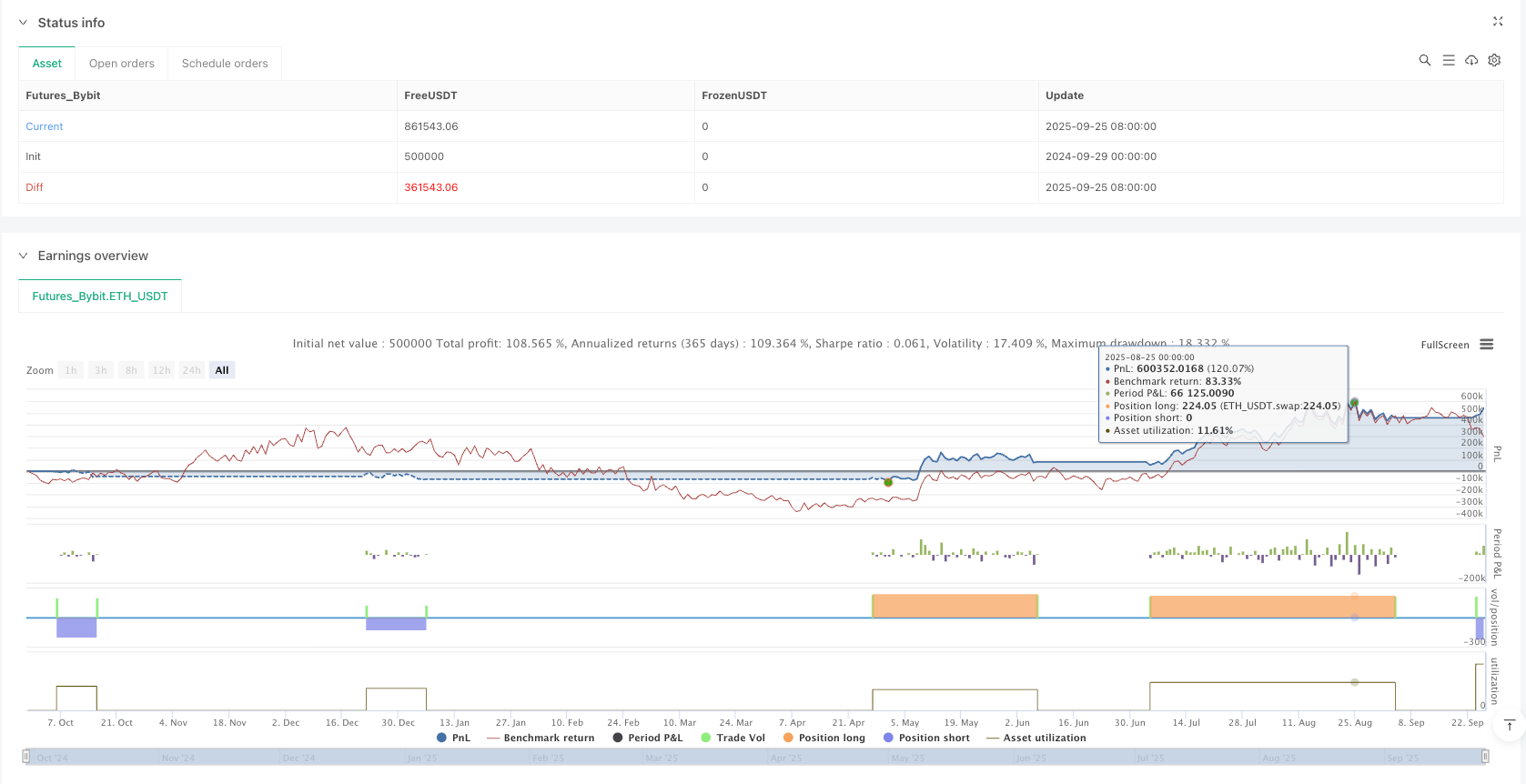Viewport: 1526px width, 784px height.
Task: Select the Futures_Bybit.ETH_USDT tab
Action: (100, 297)
